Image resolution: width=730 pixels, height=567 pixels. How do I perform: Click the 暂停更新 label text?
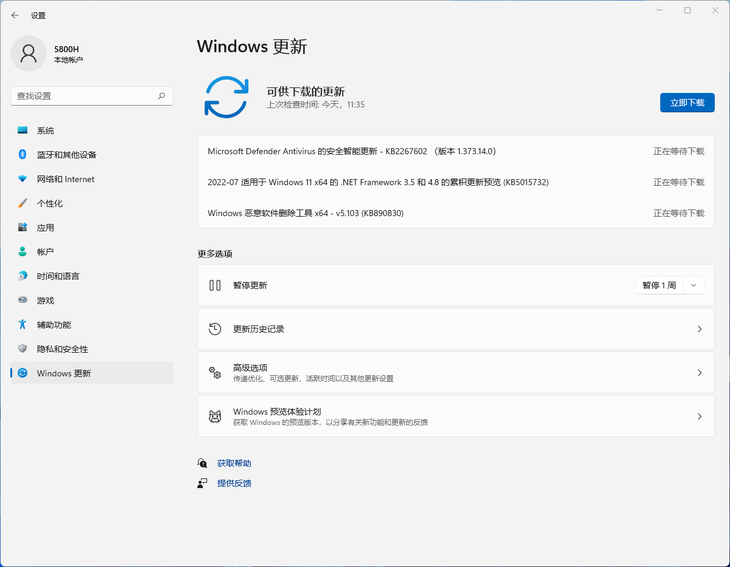[x=250, y=285]
